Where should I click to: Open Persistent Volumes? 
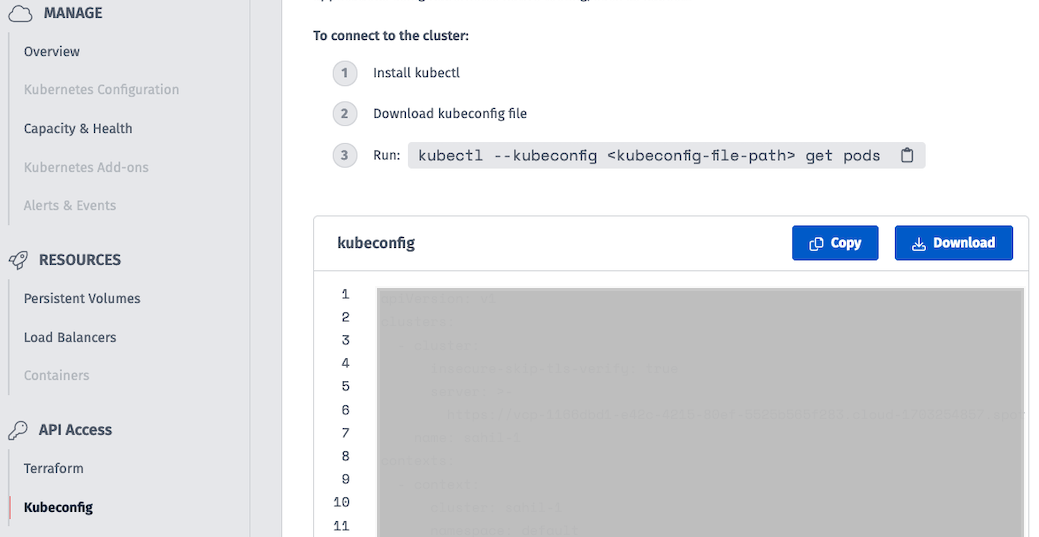coord(82,298)
